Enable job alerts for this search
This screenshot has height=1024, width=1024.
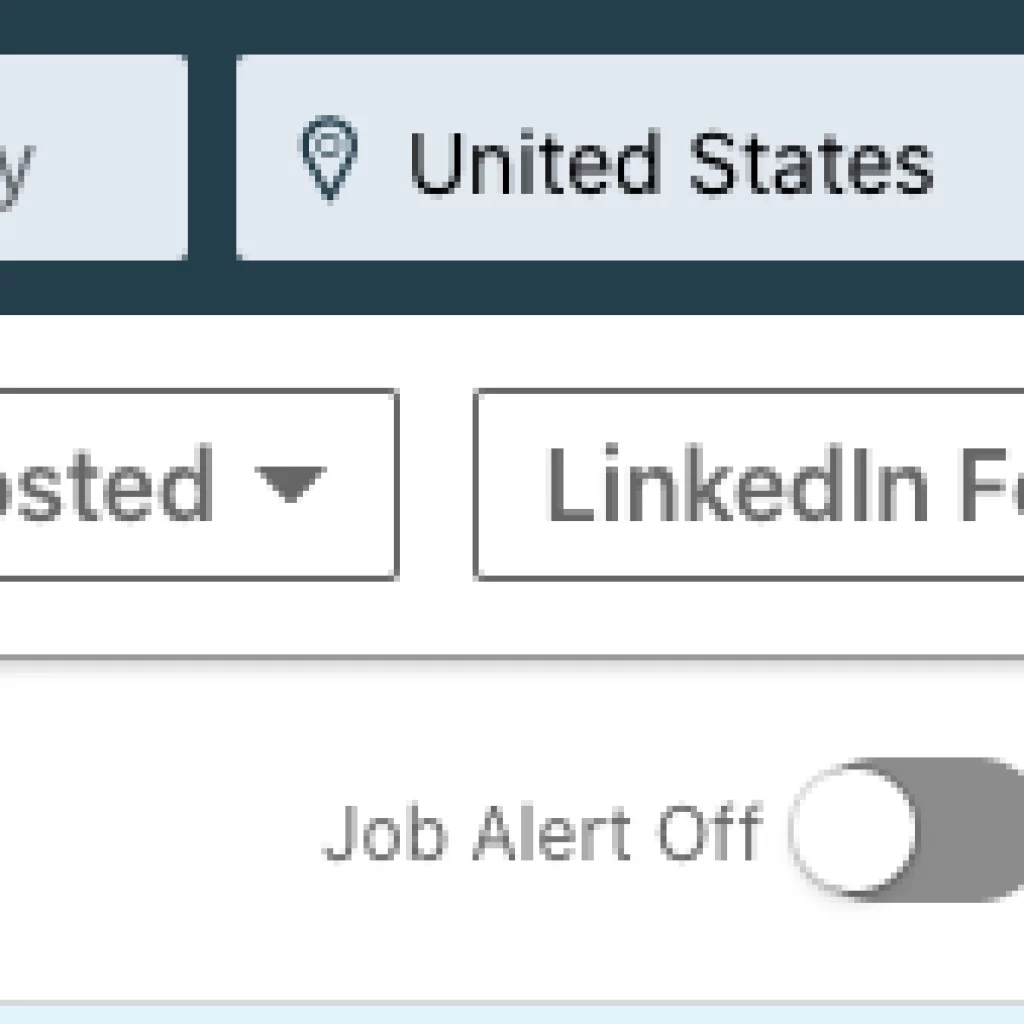pos(908,829)
